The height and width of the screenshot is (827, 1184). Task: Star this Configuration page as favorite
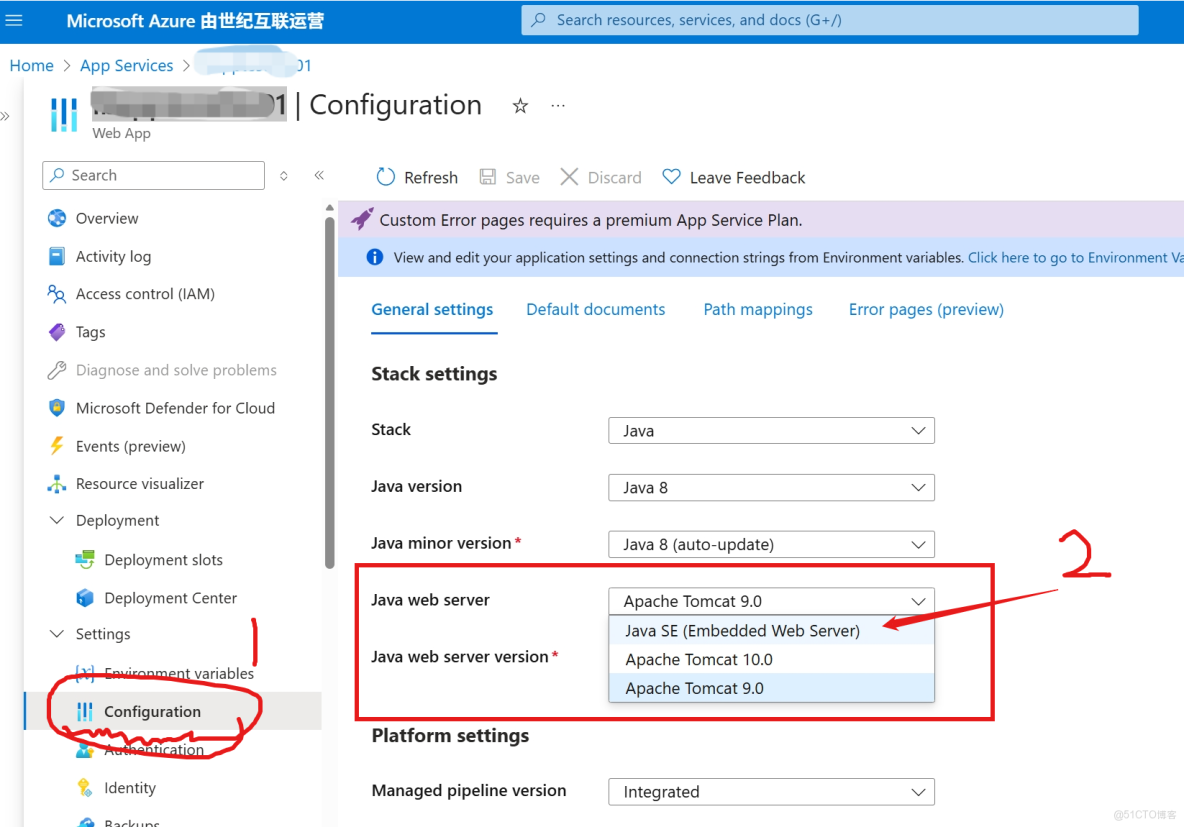pyautogui.click(x=520, y=104)
